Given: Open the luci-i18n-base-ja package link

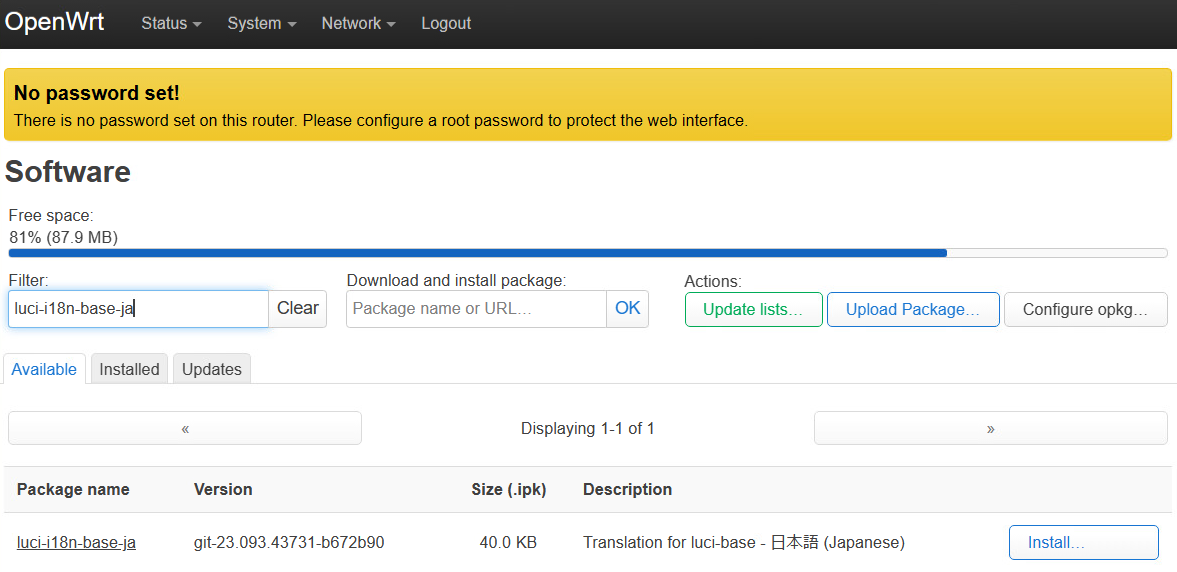Looking at the screenshot, I should point(76,543).
